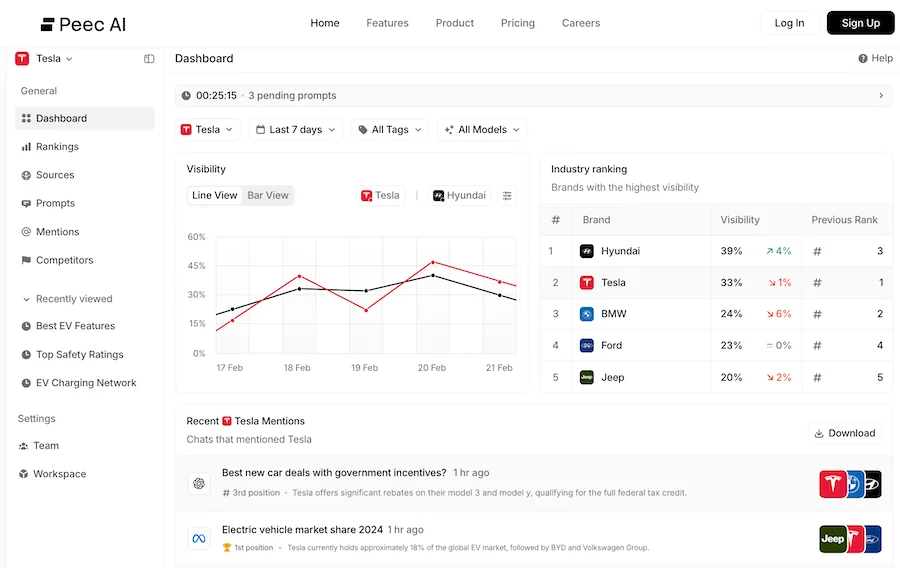Go to Home in top navigation
Viewport: 900px width, 568px height.
(325, 23)
